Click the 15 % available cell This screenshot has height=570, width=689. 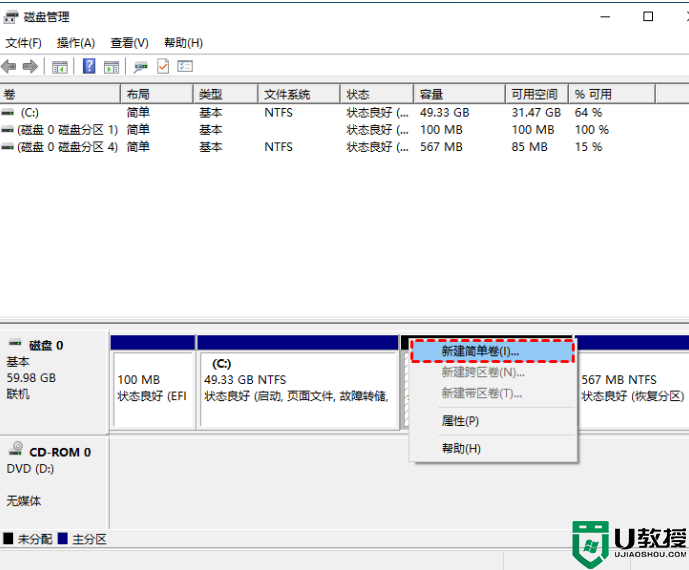tap(588, 147)
